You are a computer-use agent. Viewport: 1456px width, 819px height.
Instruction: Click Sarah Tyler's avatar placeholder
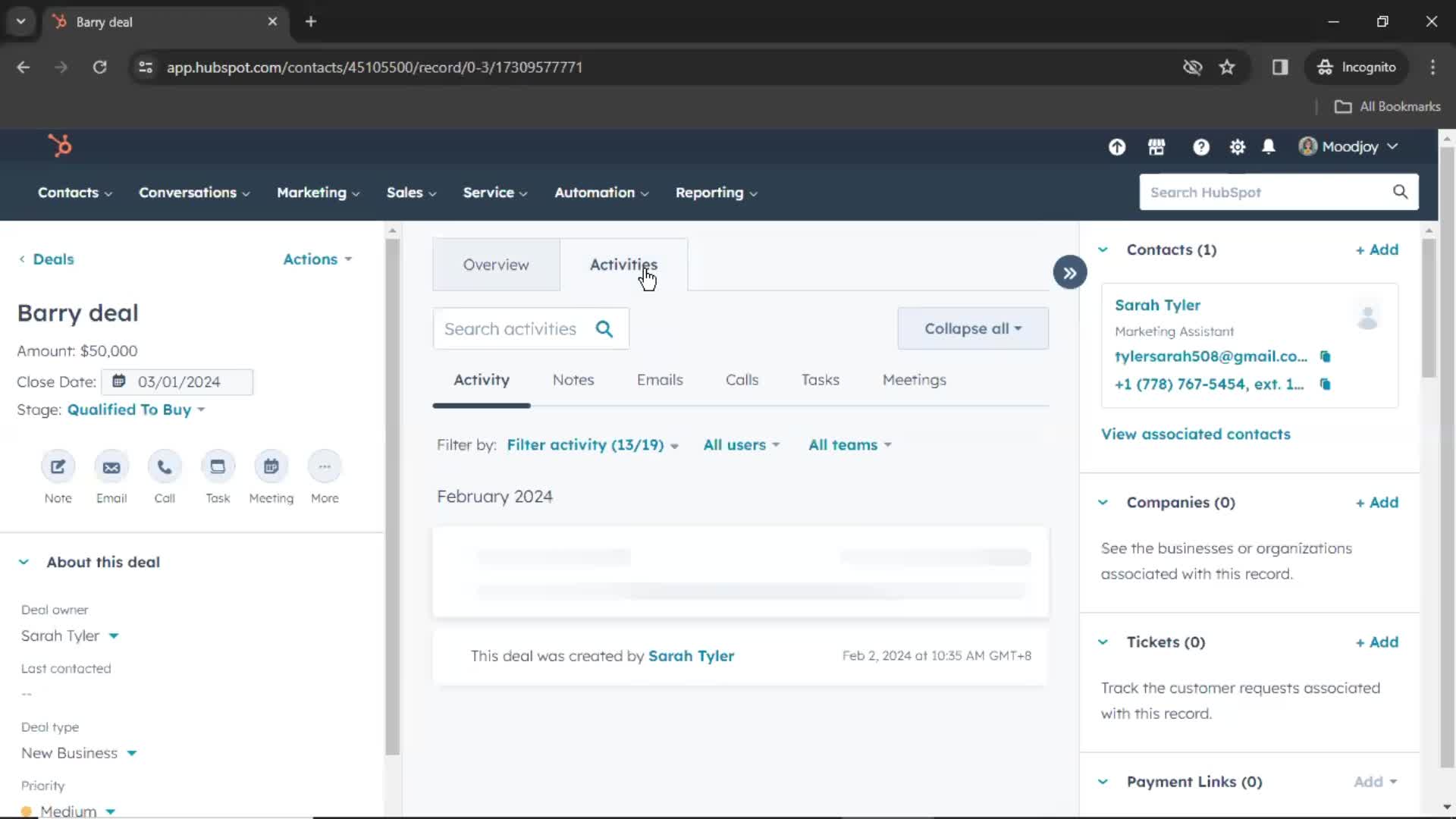[x=1367, y=317]
